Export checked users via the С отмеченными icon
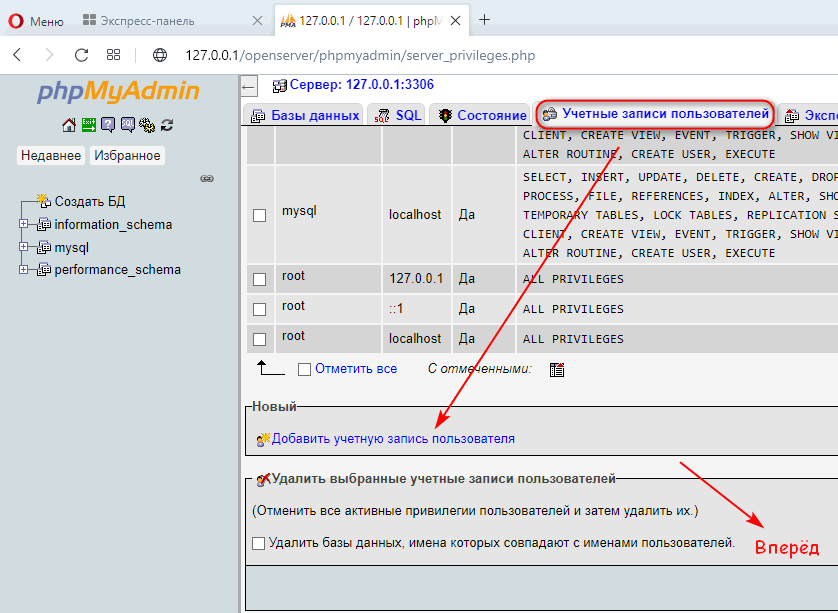Image resolution: width=838 pixels, height=613 pixels. click(557, 369)
